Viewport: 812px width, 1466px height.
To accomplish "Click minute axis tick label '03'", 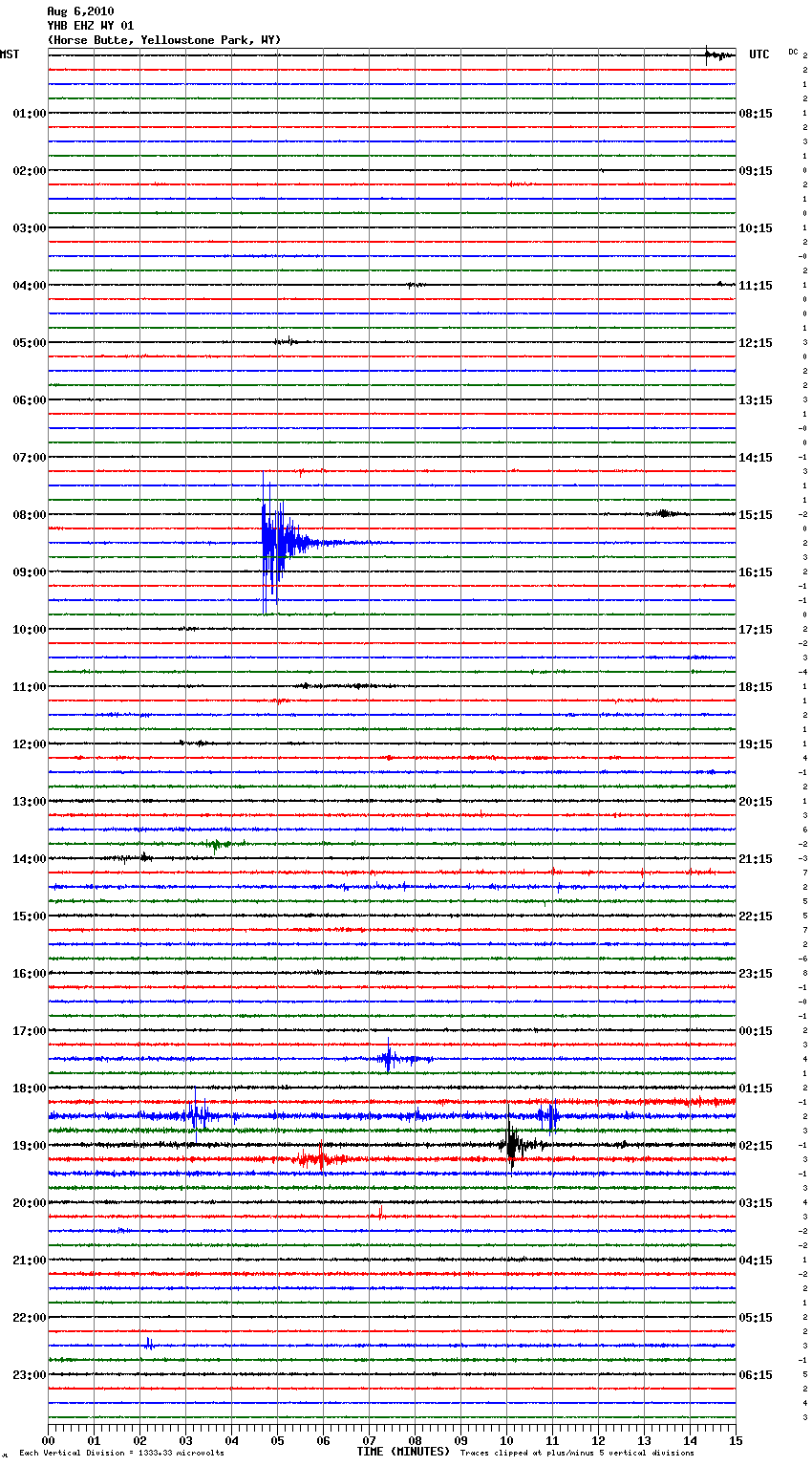I will click(185, 1440).
